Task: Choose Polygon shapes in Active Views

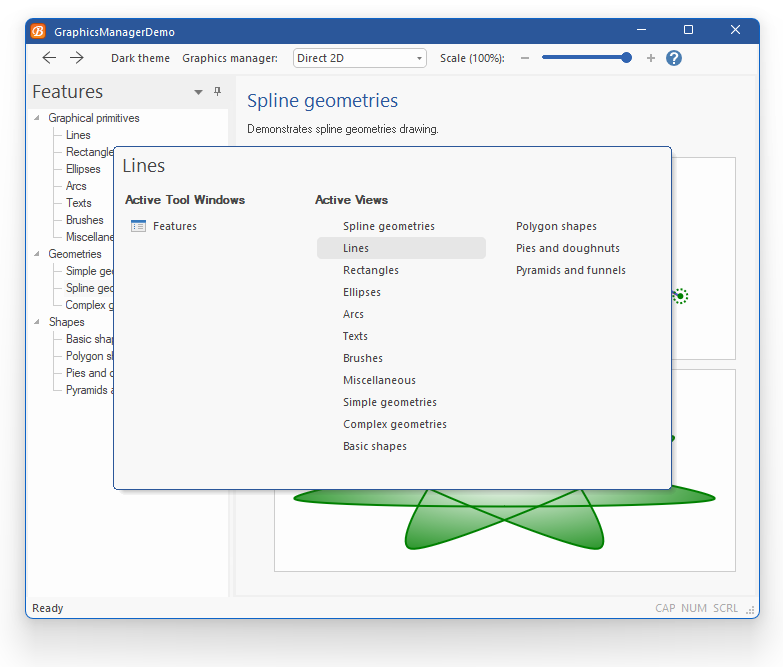Action: [x=556, y=226]
